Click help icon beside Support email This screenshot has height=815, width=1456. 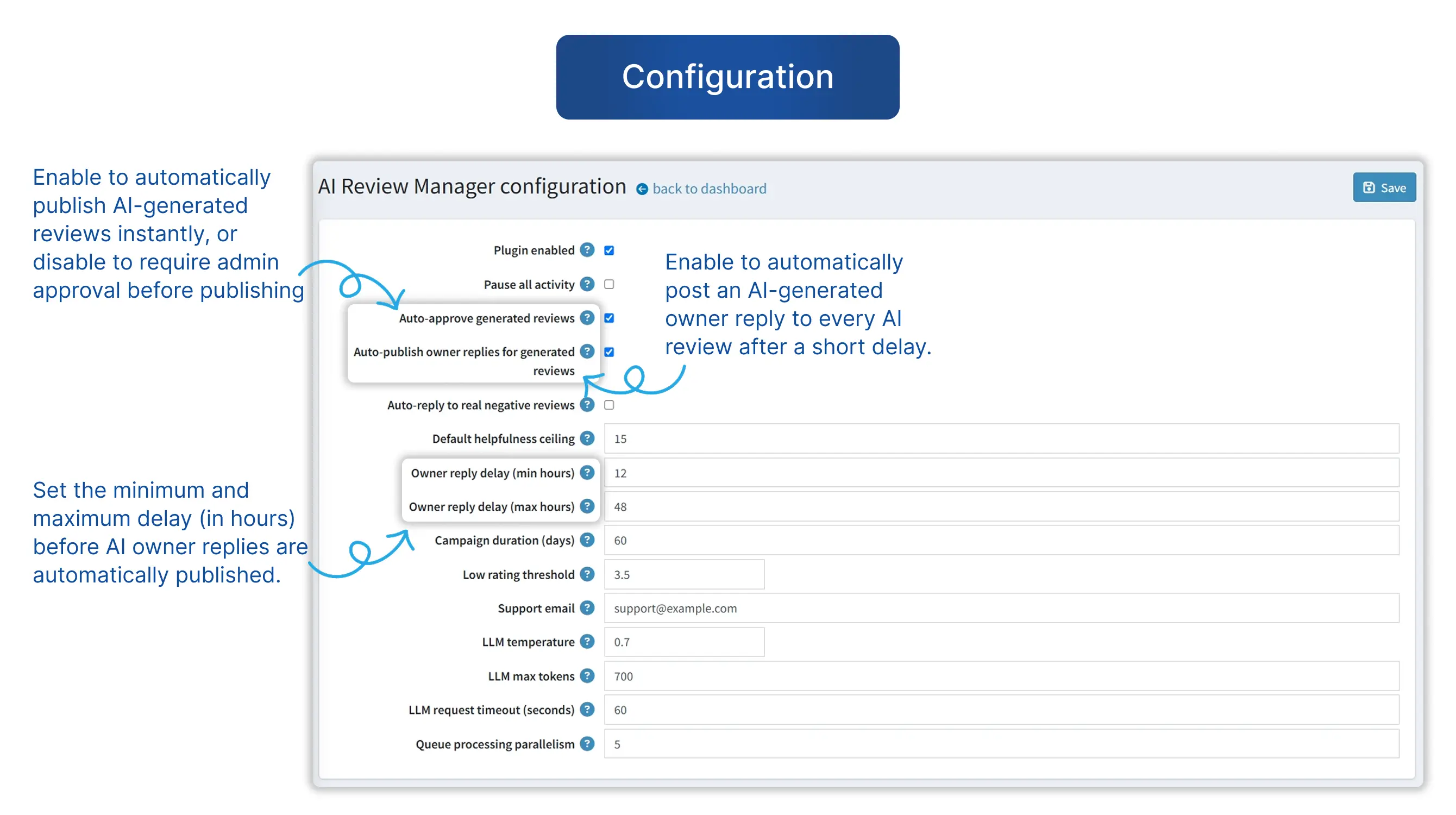coord(587,607)
